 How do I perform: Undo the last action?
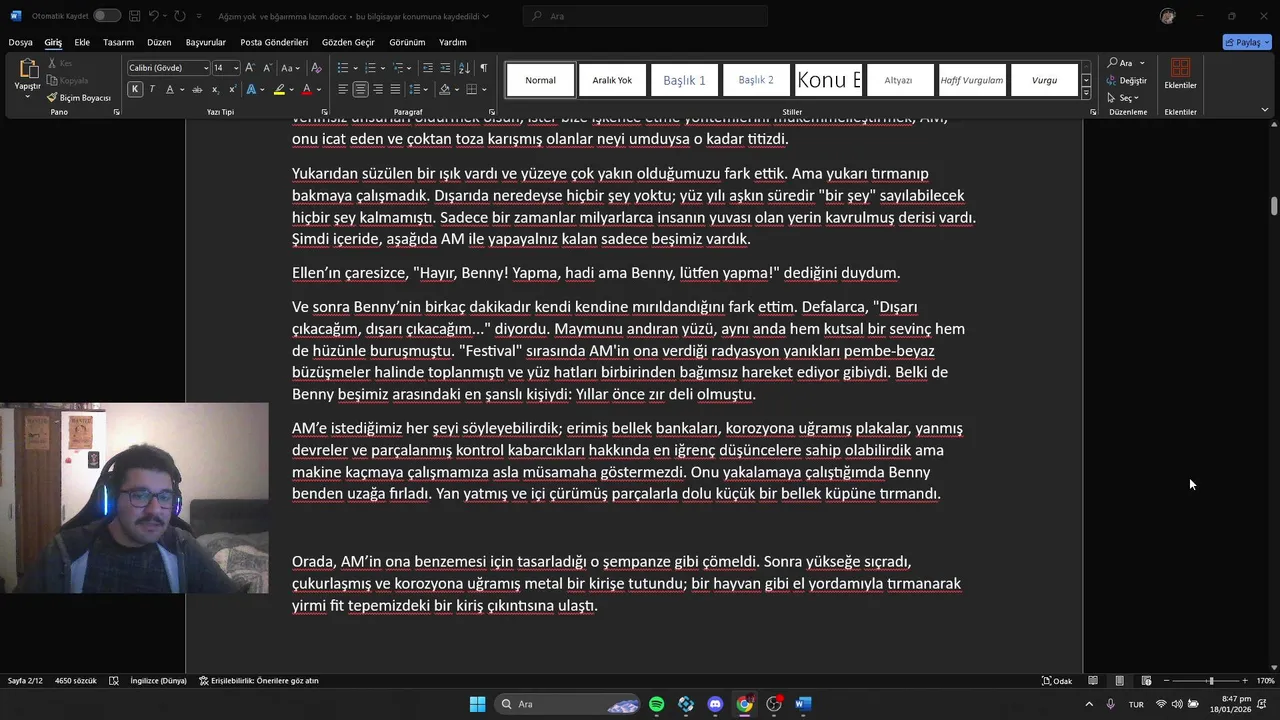click(x=154, y=16)
